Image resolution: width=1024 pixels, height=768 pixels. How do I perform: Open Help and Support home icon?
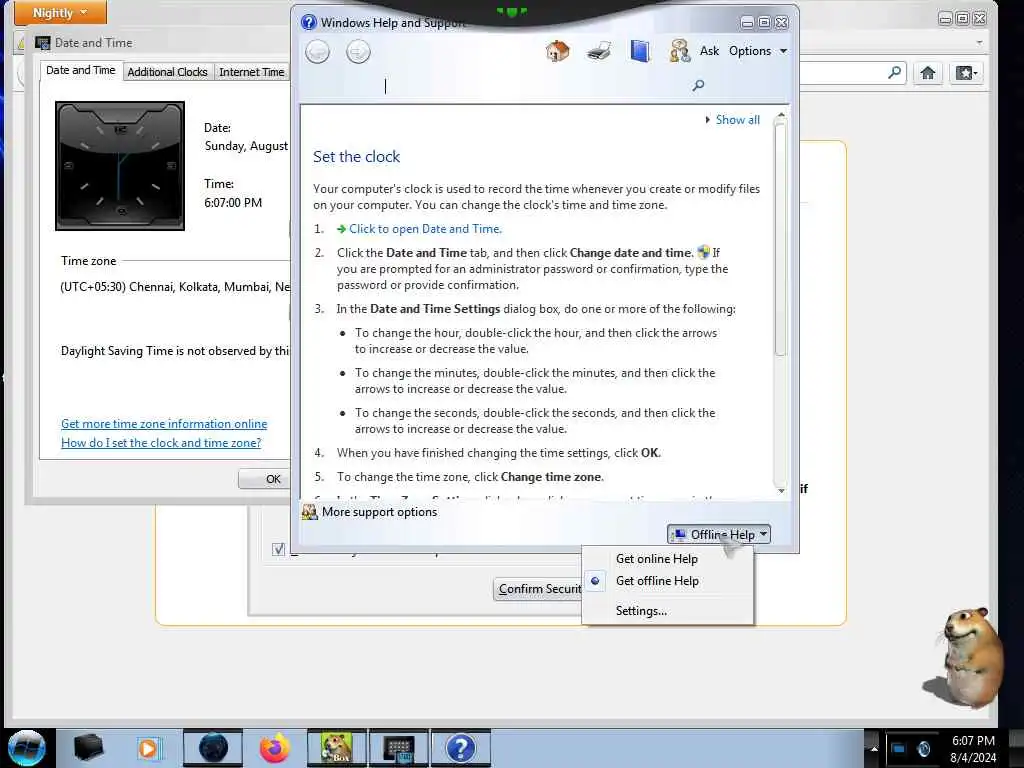[x=557, y=50]
